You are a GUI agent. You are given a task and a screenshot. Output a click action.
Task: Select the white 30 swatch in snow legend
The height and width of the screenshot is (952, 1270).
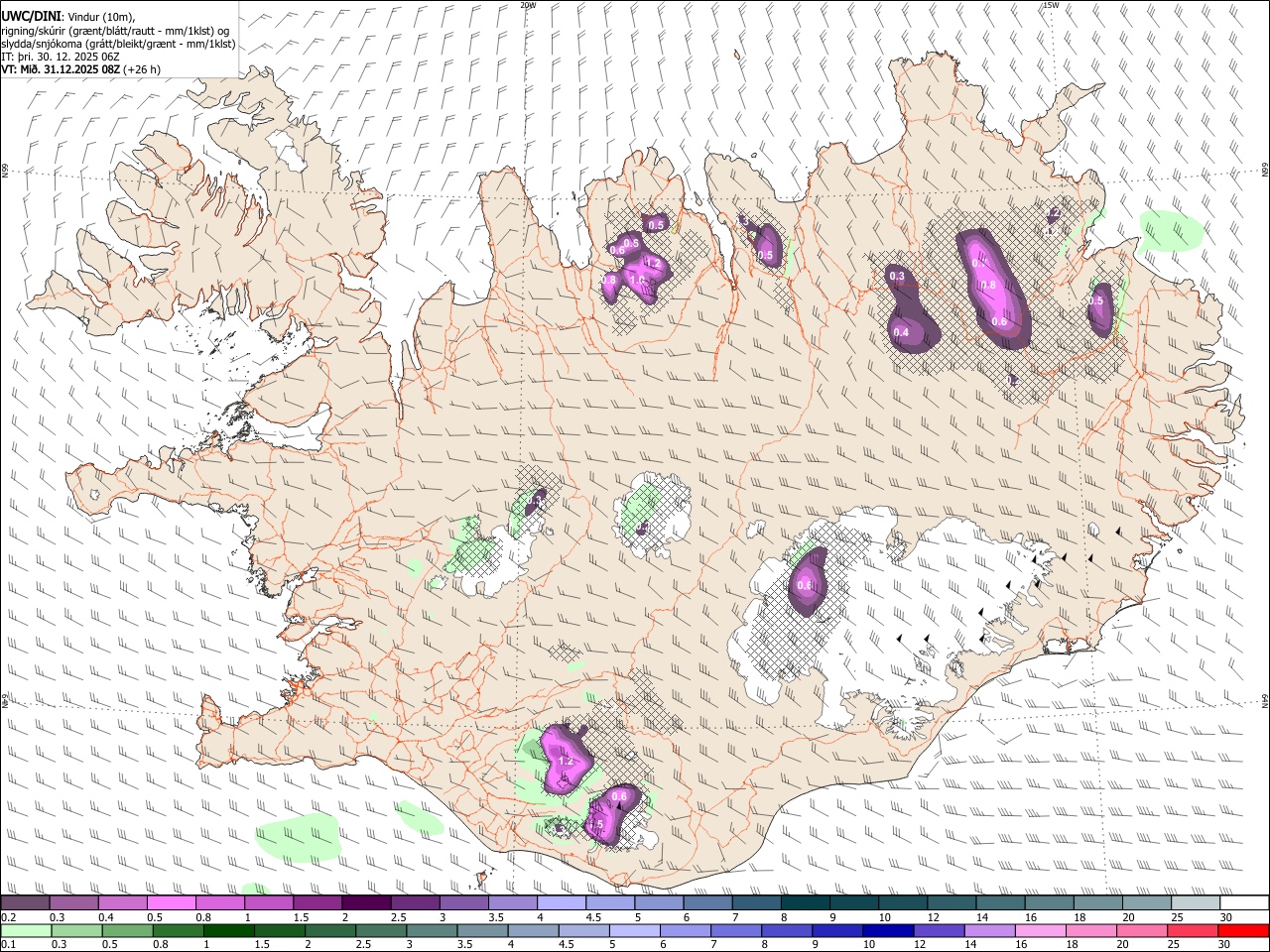[1242, 903]
